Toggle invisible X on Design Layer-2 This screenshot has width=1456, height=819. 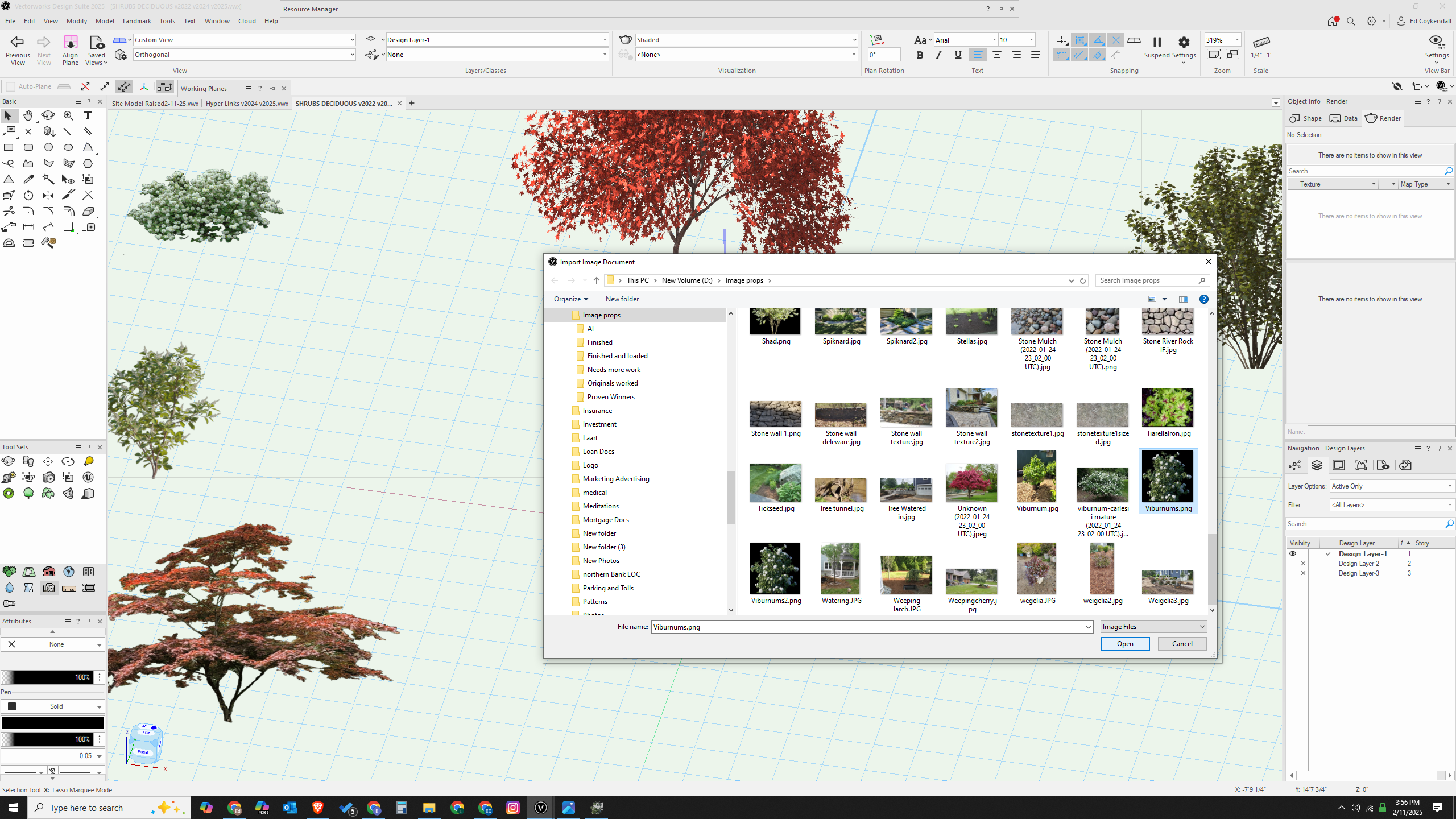click(1304, 564)
